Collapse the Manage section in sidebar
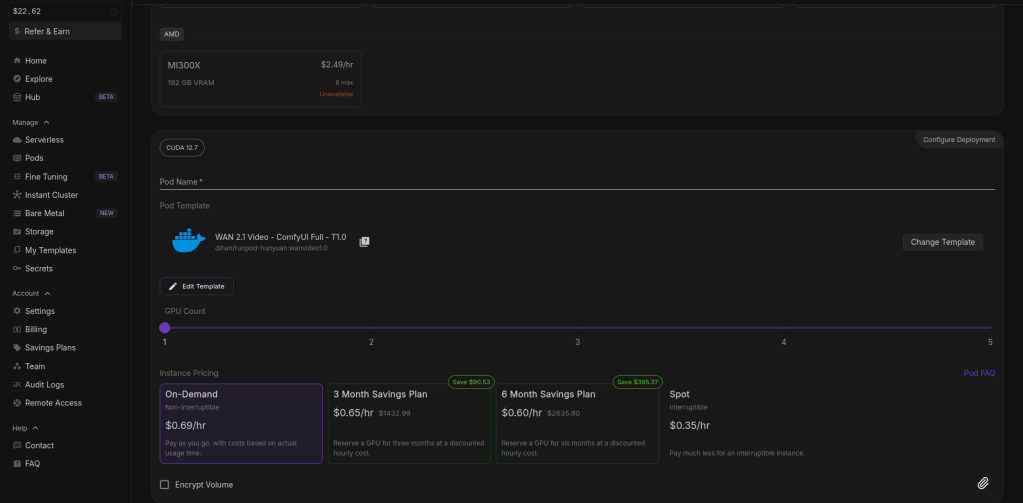Screen dimensions: 1023x503 coord(46,122)
